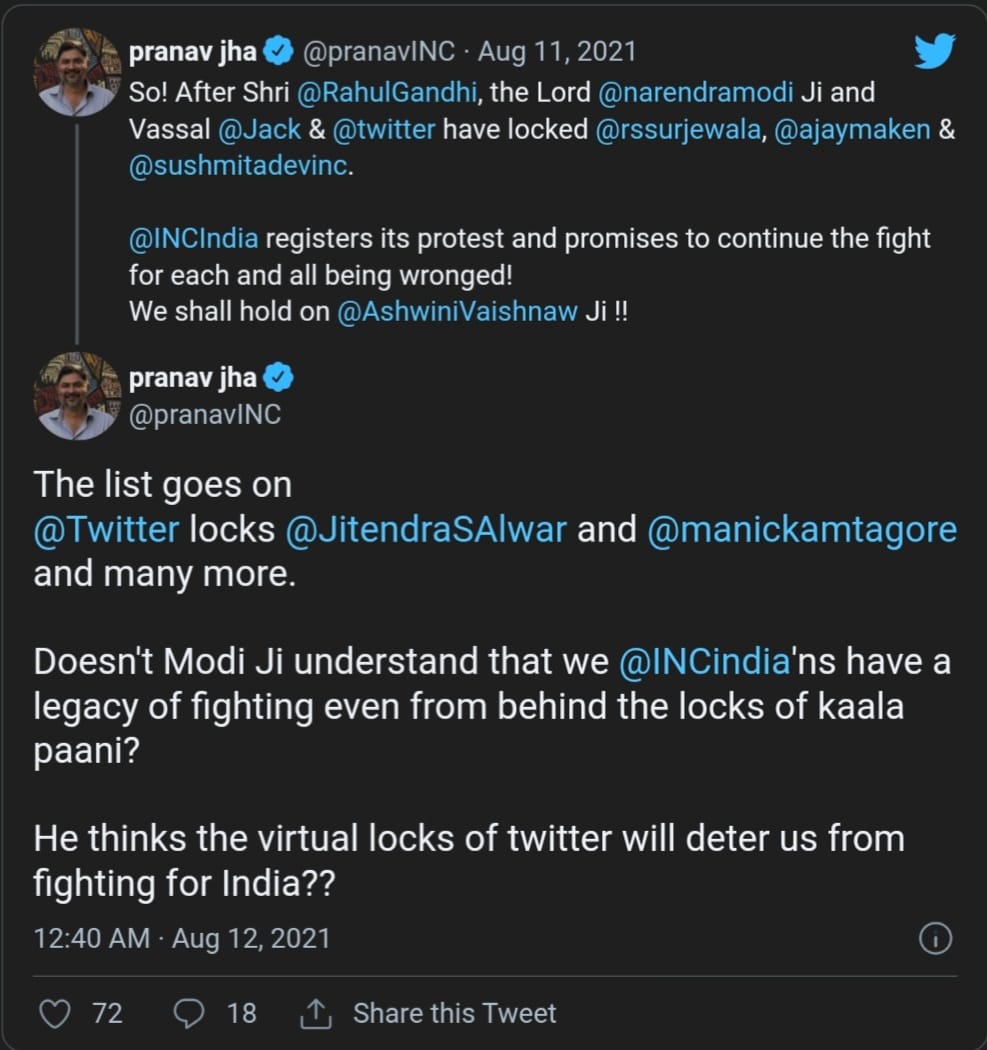Viewport: 987px width, 1050px height.
Task: Open the tweet info circle icon
Action: pyautogui.click(x=934, y=939)
